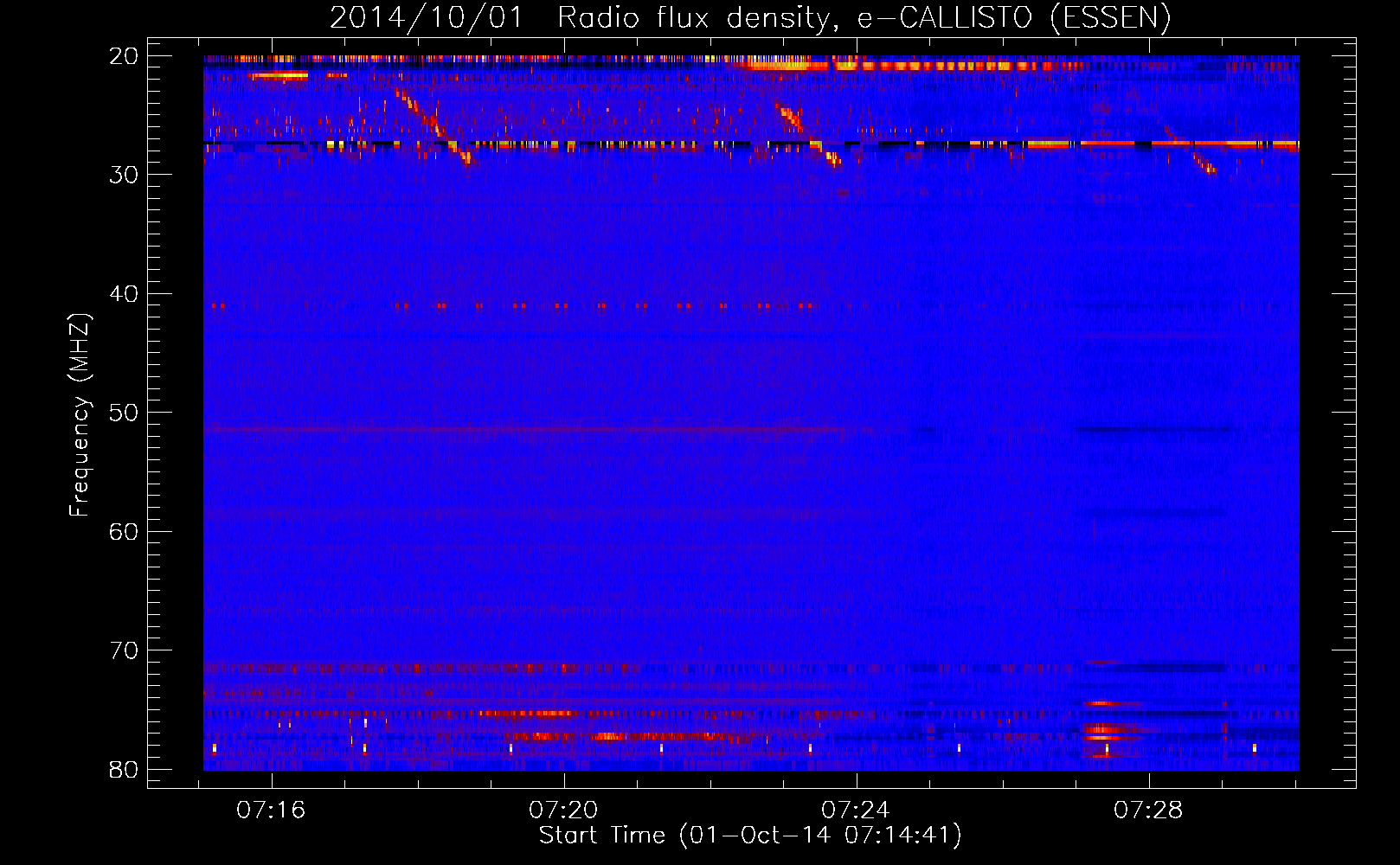Click the 40 MHz frequency tick label
The height and width of the screenshot is (865, 1400).
point(124,294)
